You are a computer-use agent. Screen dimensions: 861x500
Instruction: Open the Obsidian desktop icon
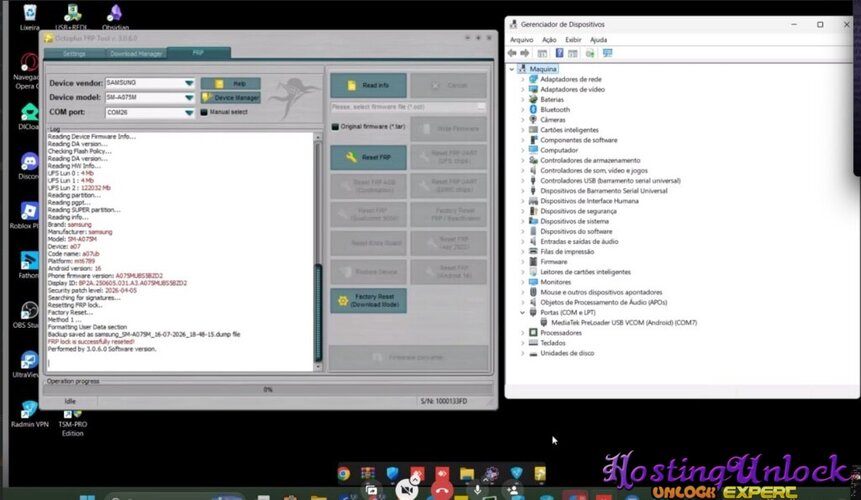pyautogui.click(x=115, y=16)
